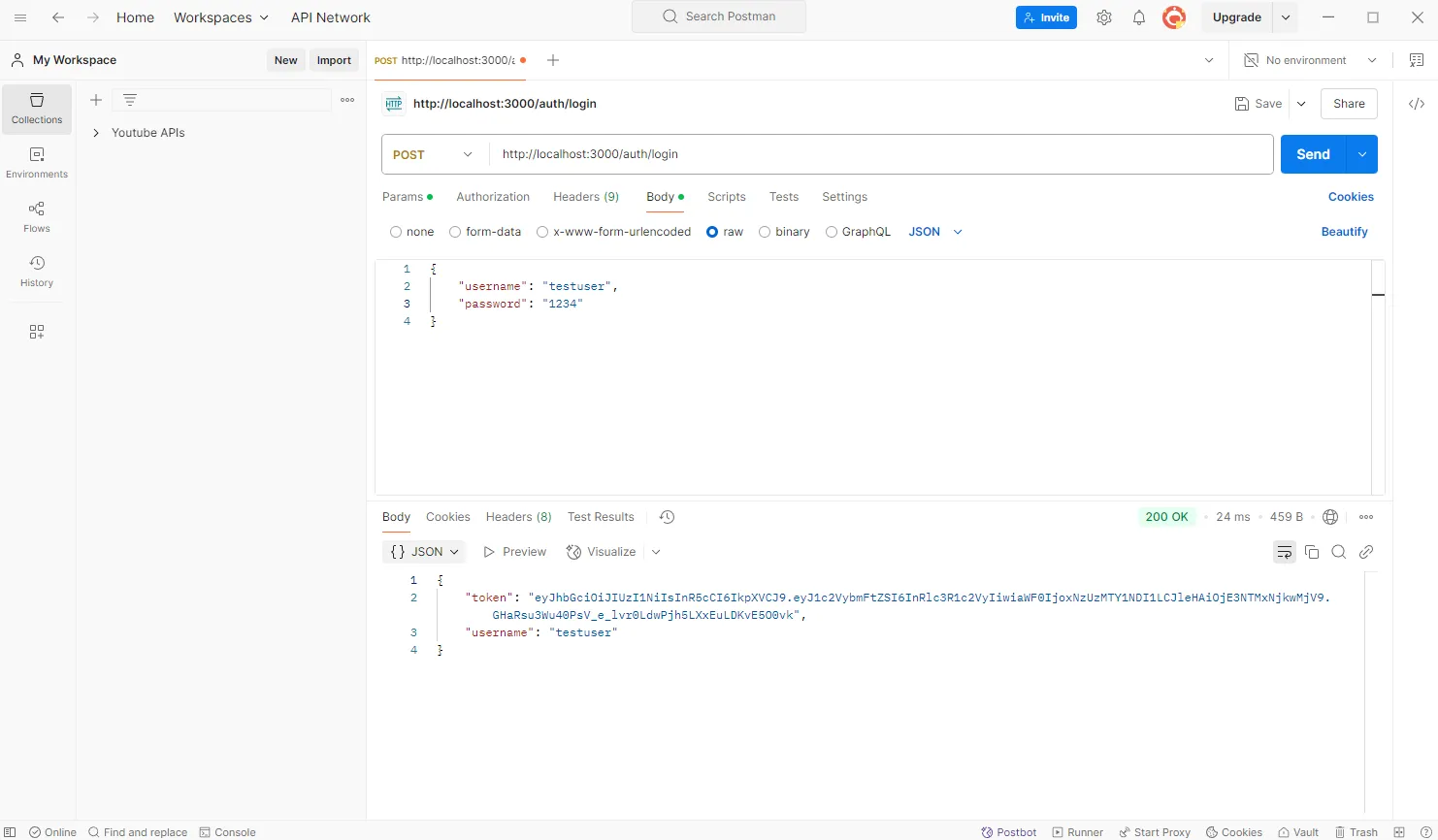This screenshot has height=840, width=1438.
Task: Expand the Youtube APIs collection
Action: click(96, 133)
